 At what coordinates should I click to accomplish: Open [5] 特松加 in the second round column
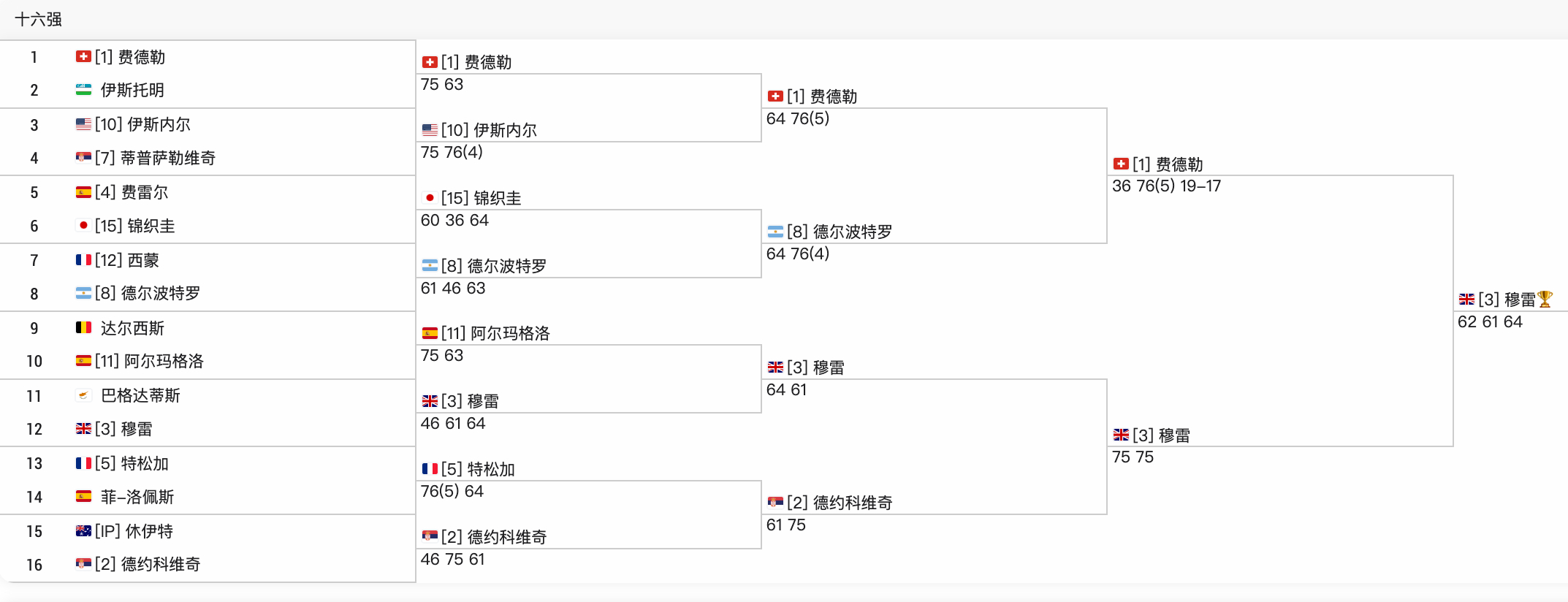(x=478, y=469)
